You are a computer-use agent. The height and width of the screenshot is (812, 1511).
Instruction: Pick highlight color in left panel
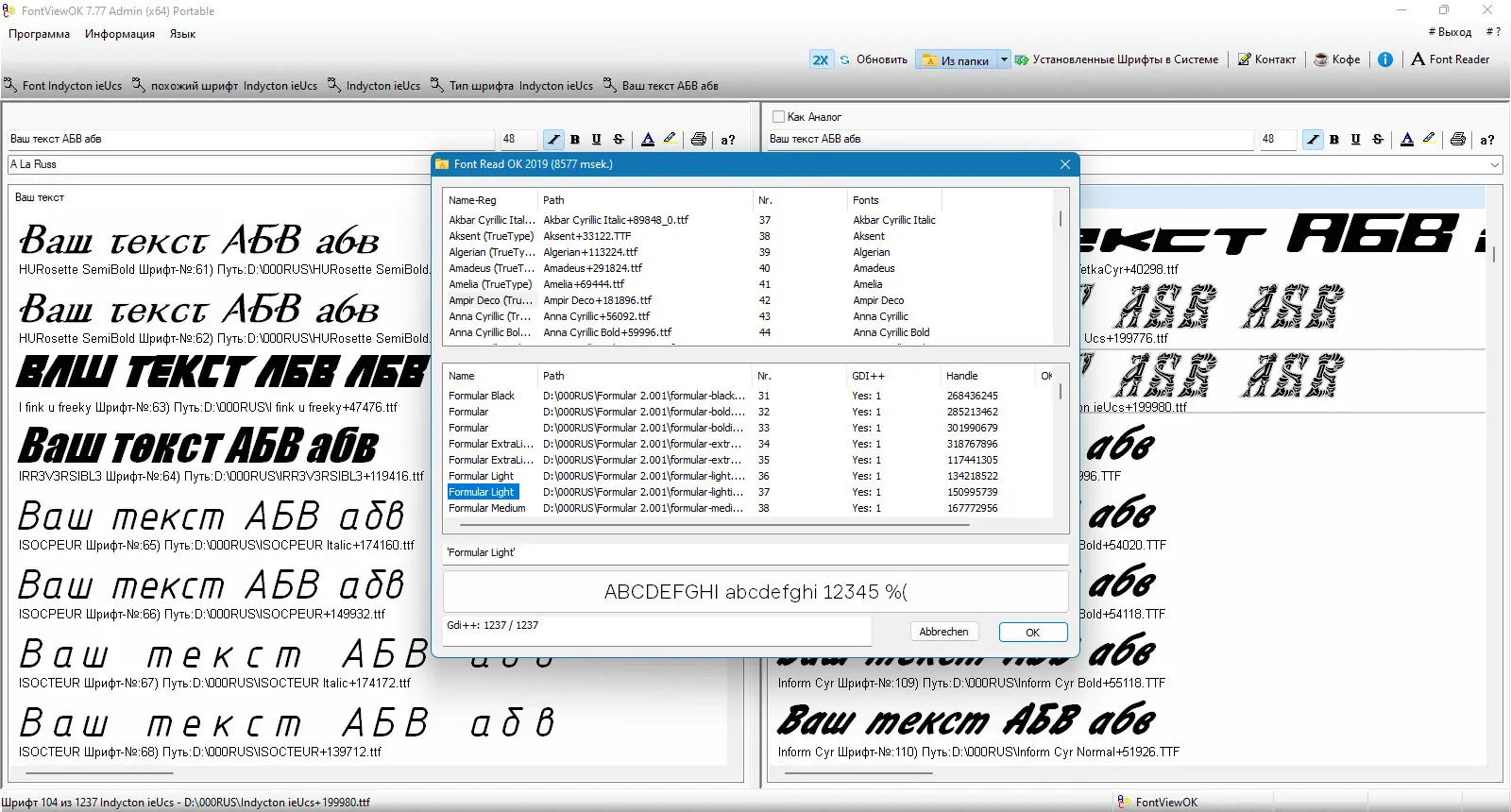[x=670, y=139]
